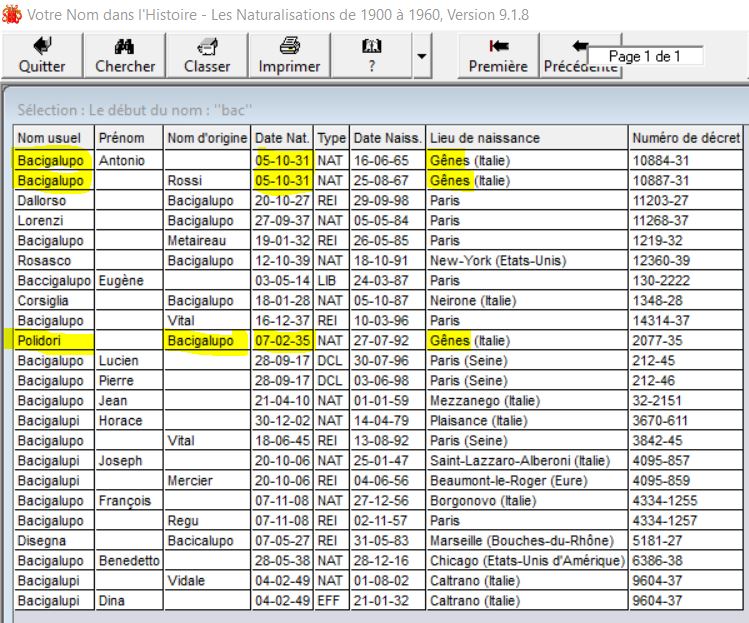This screenshot has width=749, height=623.
Task: Click the Imprimer printer button
Action: point(289,55)
